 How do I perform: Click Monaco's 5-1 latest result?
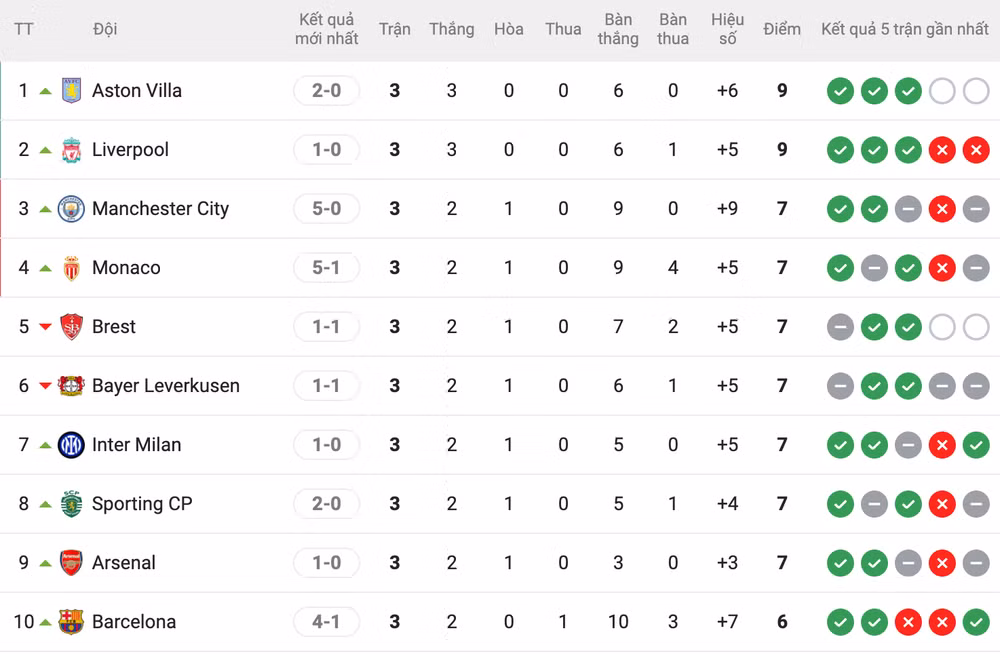click(x=326, y=267)
